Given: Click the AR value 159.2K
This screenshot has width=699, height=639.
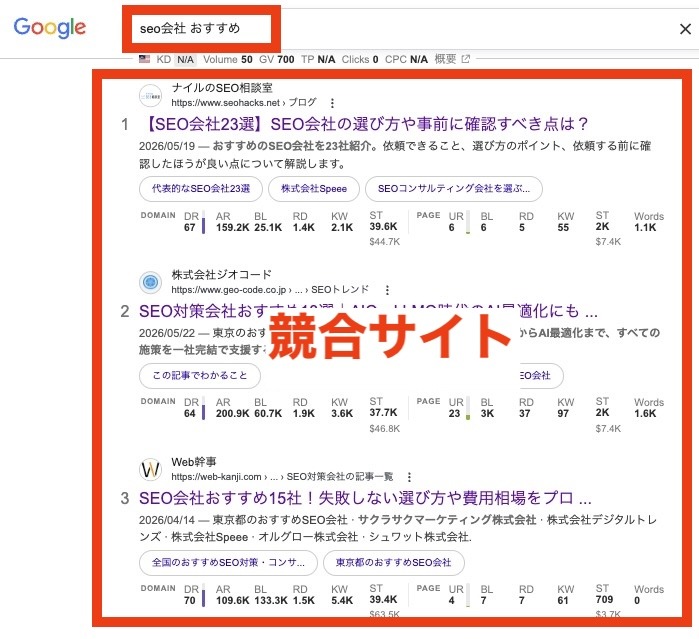Looking at the screenshot, I should [x=233, y=227].
